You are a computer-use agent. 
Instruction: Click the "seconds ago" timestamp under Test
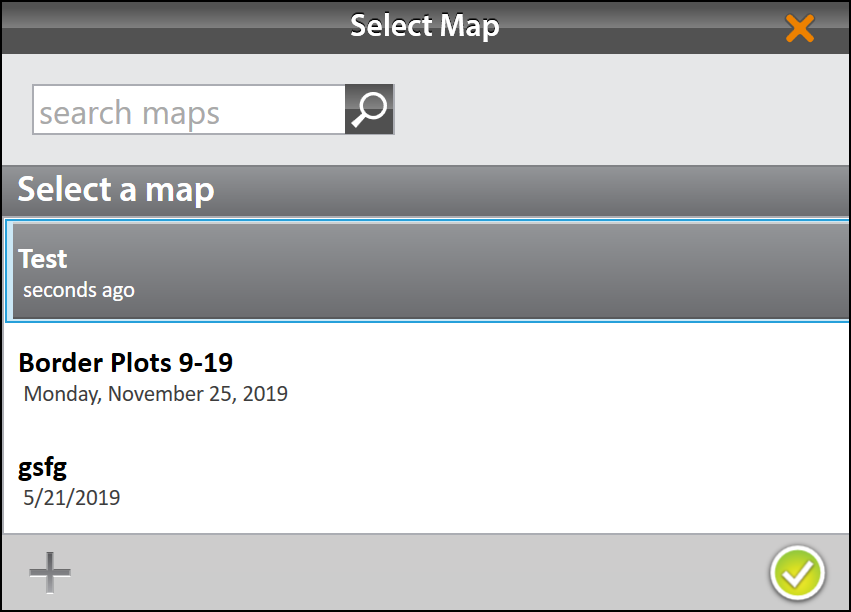pyautogui.click(x=79, y=291)
